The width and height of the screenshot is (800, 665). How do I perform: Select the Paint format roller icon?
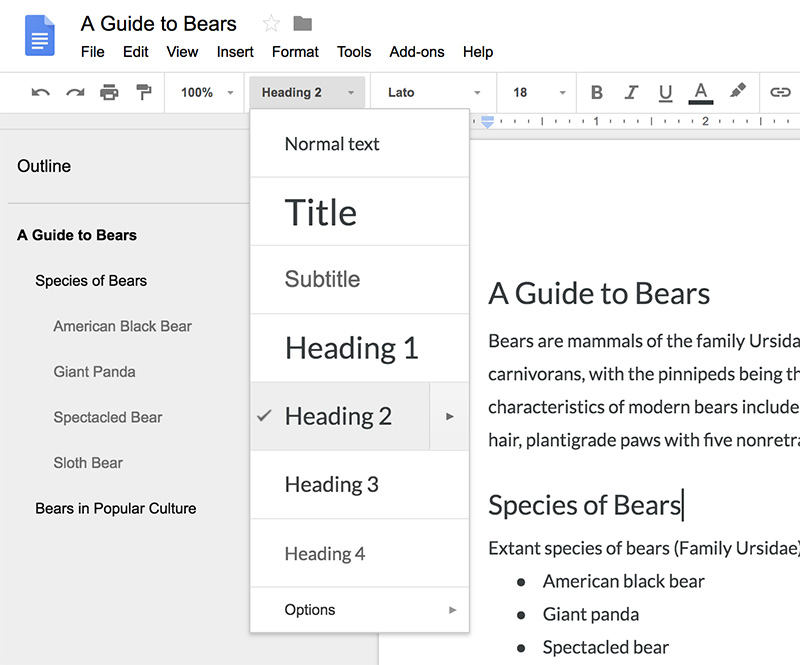click(143, 92)
